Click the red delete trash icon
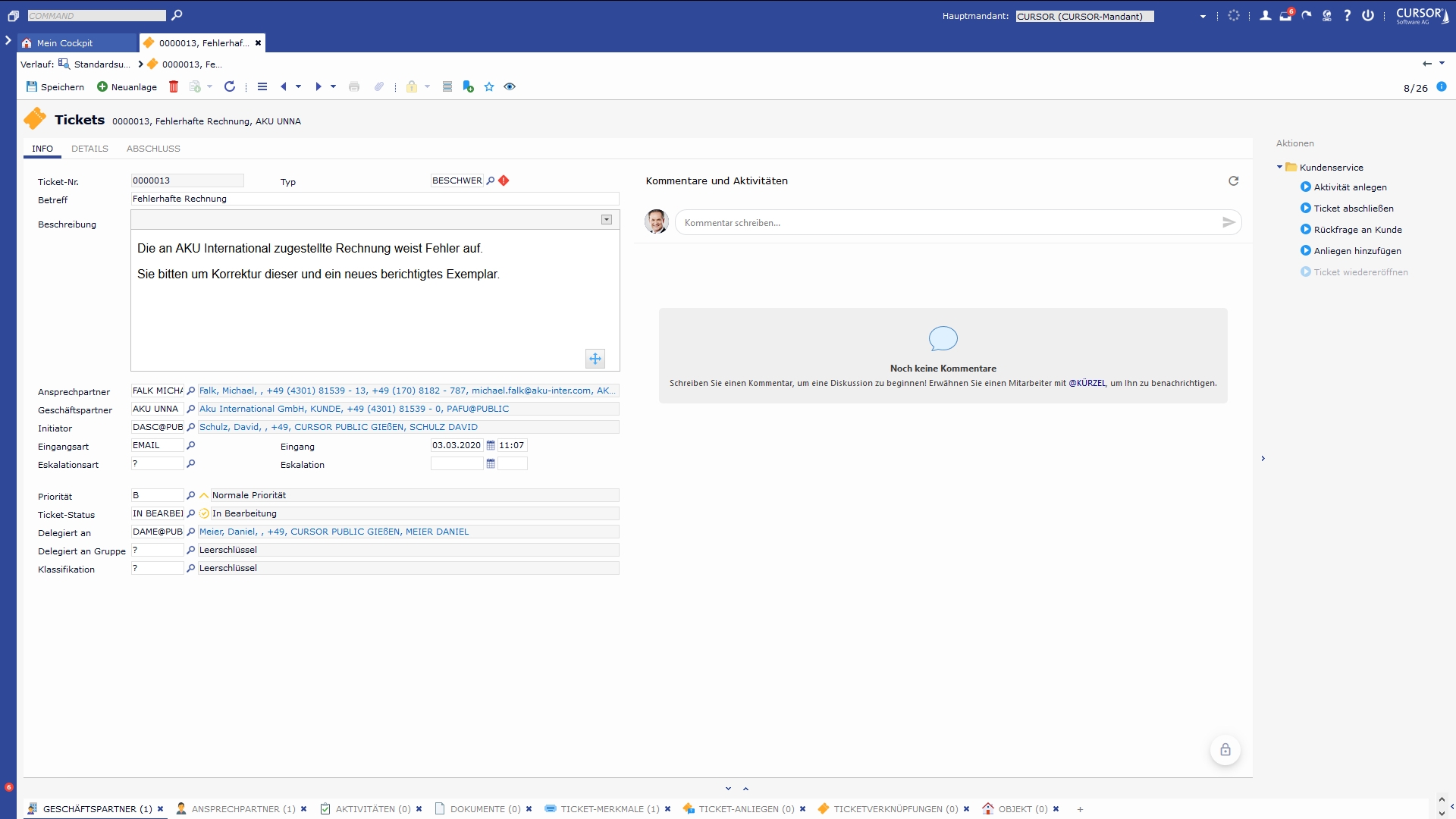 (x=174, y=86)
